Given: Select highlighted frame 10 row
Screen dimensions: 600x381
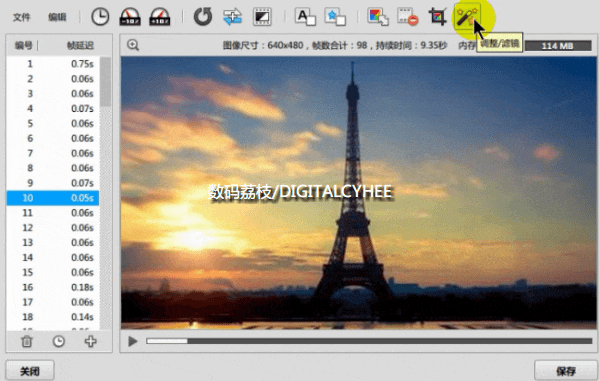Looking at the screenshot, I should tap(53, 198).
